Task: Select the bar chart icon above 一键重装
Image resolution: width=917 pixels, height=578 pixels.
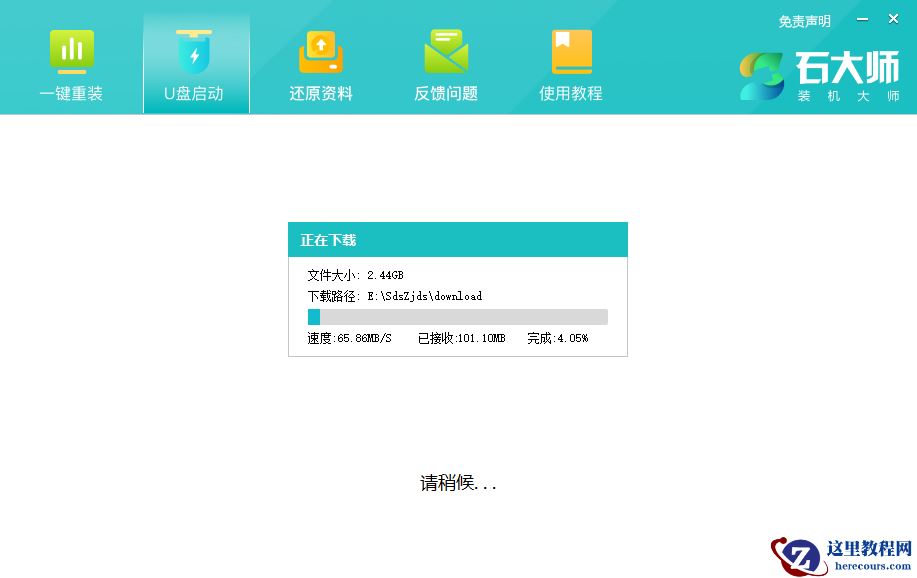Action: point(70,51)
